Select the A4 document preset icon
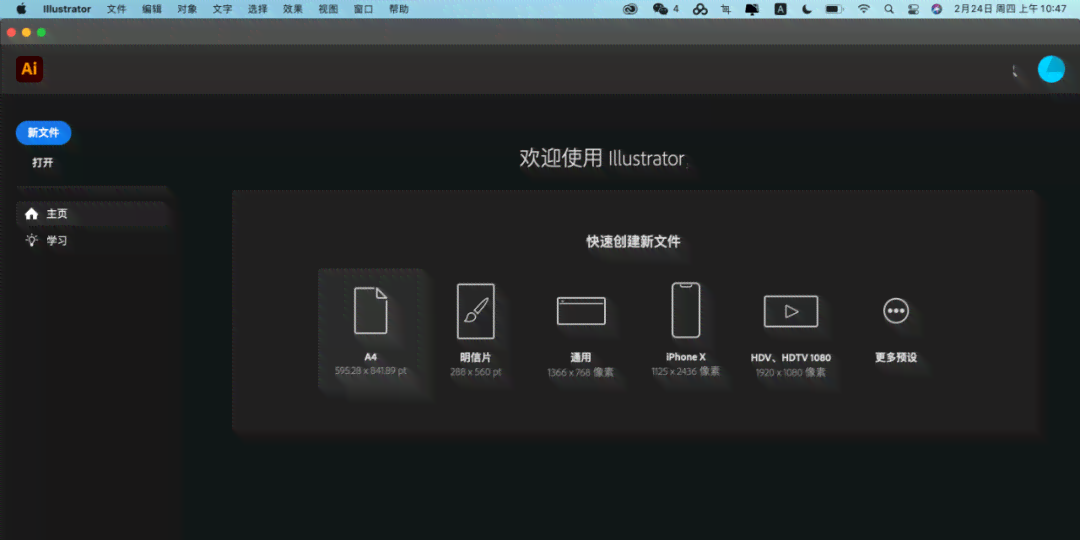 371,311
